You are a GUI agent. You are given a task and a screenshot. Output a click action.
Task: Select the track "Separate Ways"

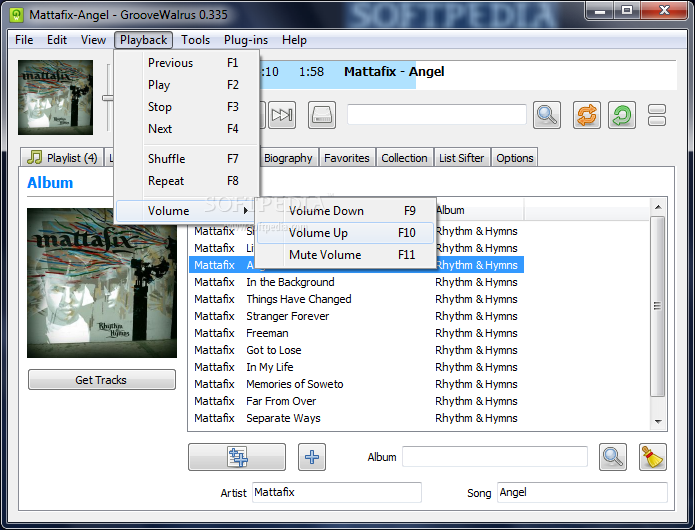(x=356, y=418)
